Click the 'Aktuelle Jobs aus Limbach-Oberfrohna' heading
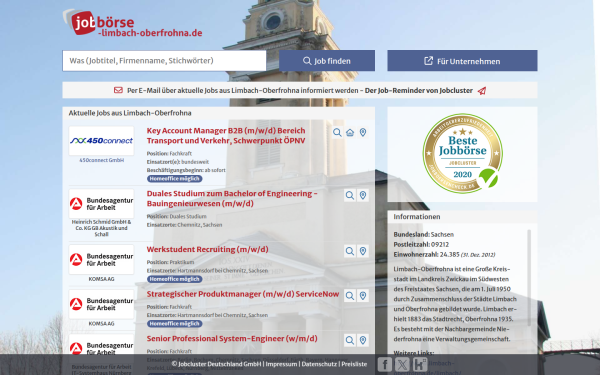 point(130,113)
